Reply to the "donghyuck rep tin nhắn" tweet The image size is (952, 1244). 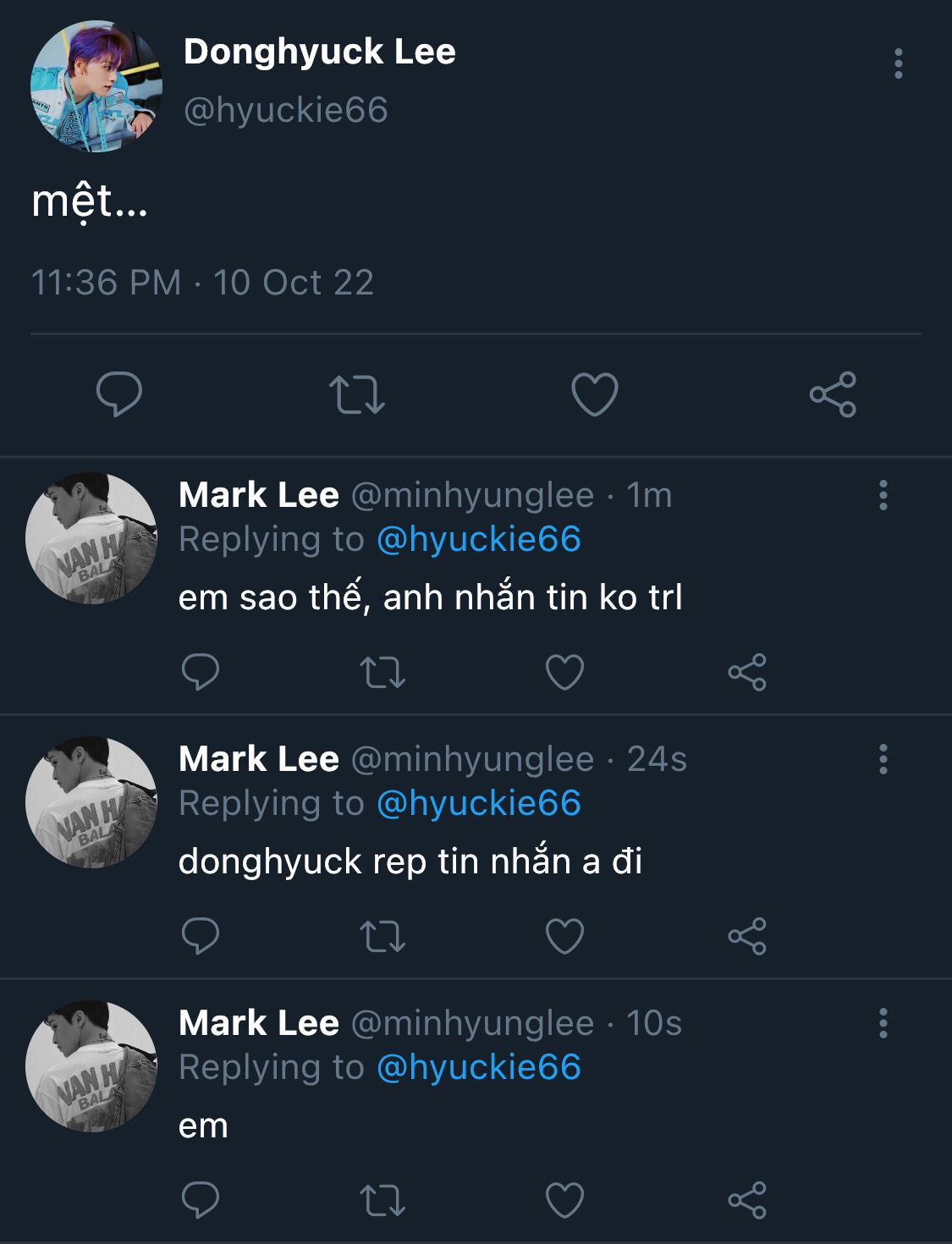(x=201, y=937)
